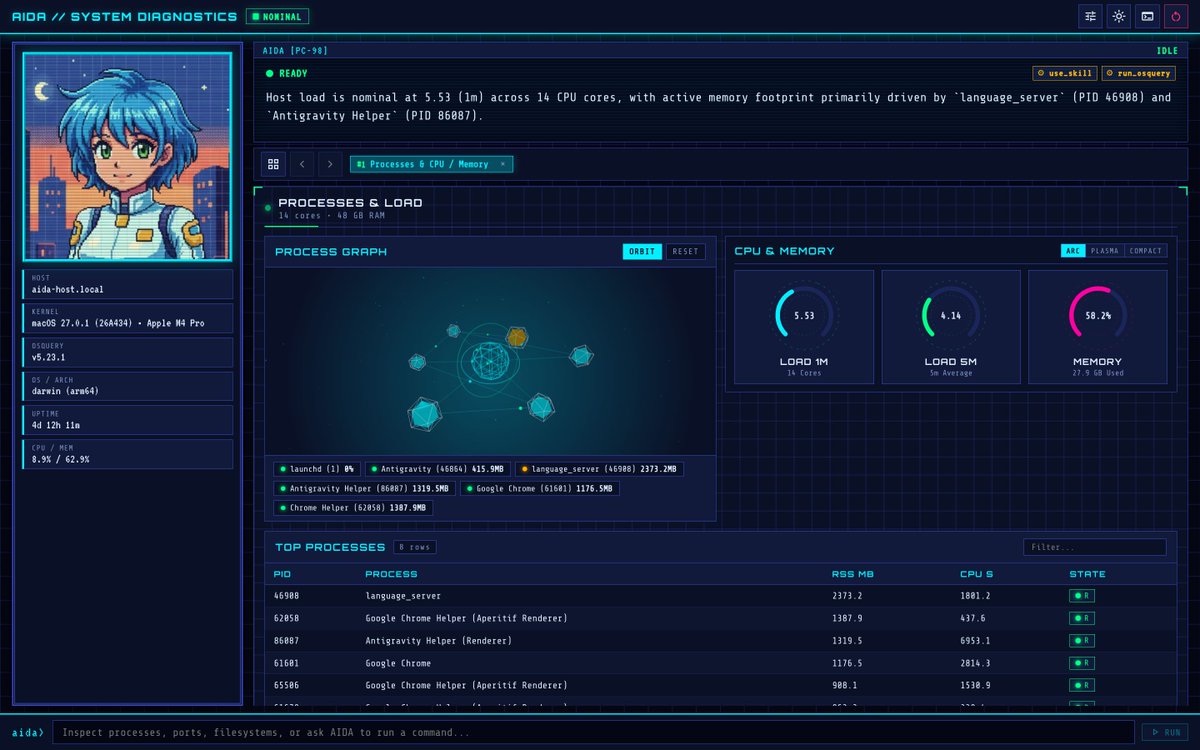Click the MEMORY gauge showing 58.2%

click(1098, 327)
